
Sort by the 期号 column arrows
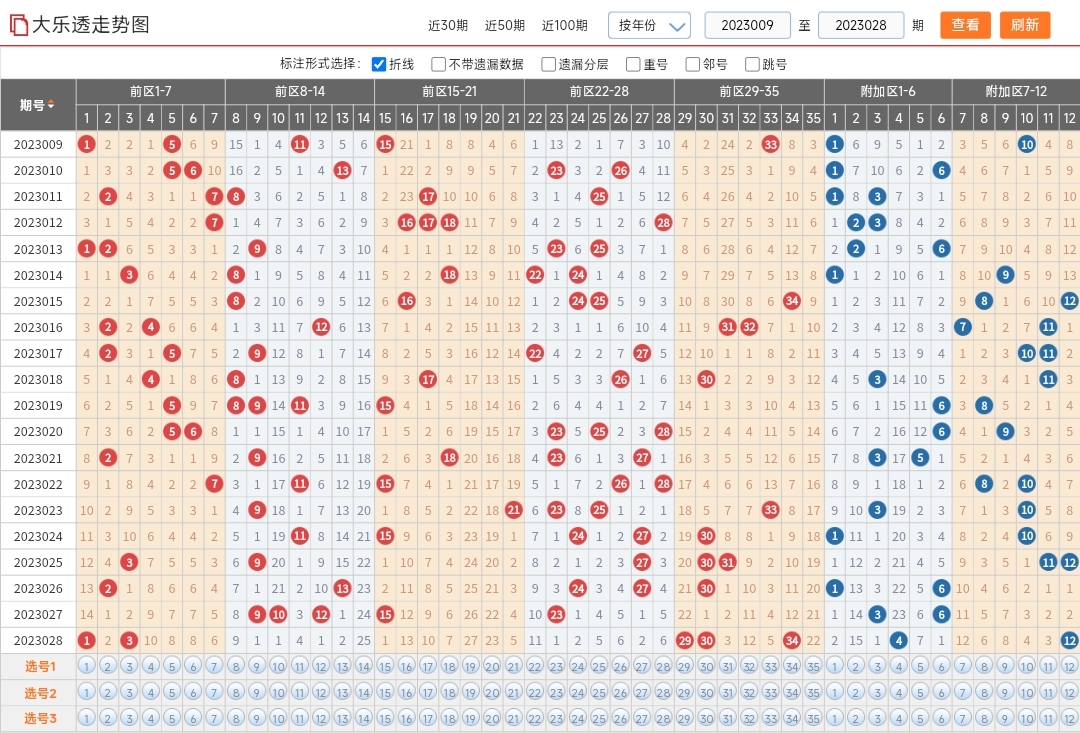[x=51, y=105]
